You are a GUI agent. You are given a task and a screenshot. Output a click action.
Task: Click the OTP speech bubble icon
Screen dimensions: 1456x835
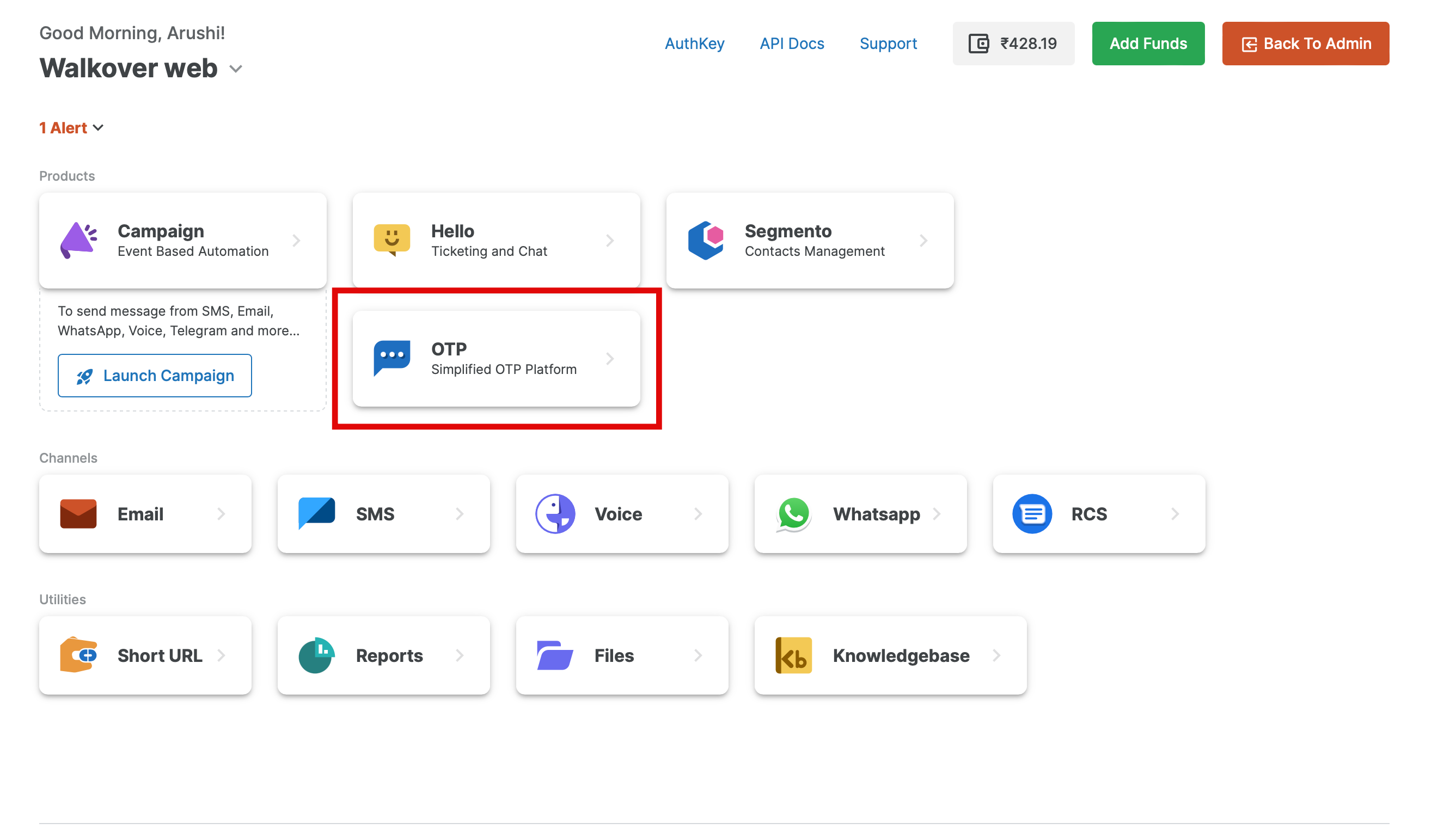(392, 358)
